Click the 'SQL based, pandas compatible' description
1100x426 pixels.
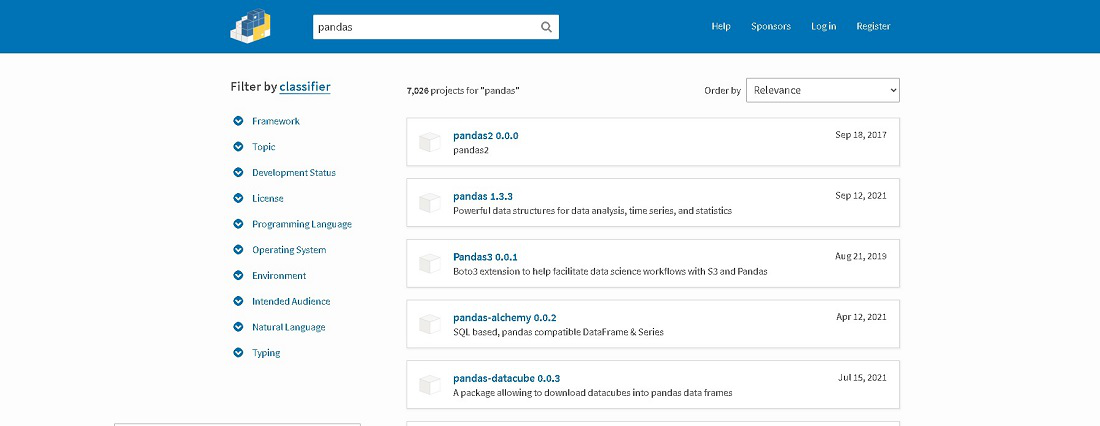pos(558,332)
